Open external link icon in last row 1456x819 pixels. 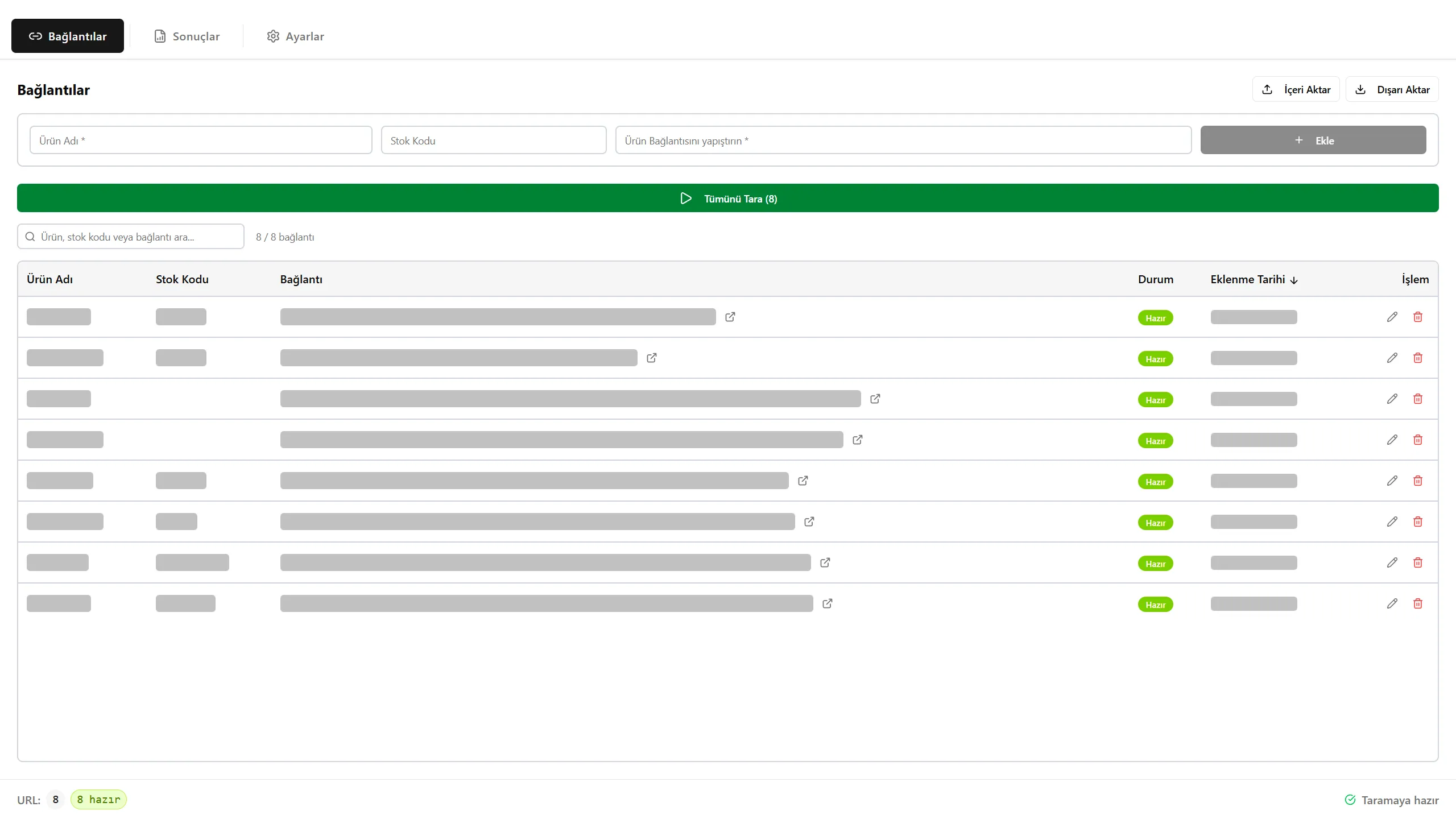pyautogui.click(x=827, y=603)
